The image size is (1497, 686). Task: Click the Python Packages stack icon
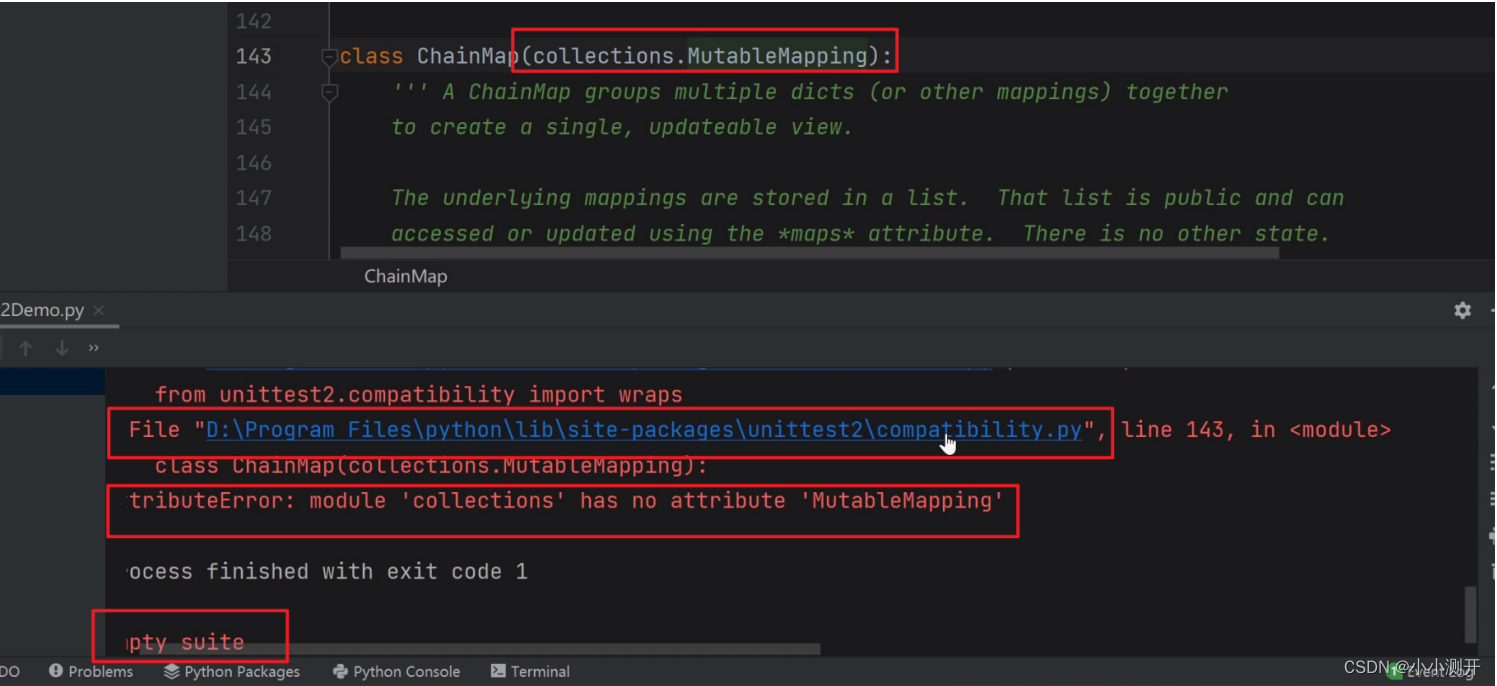(172, 671)
